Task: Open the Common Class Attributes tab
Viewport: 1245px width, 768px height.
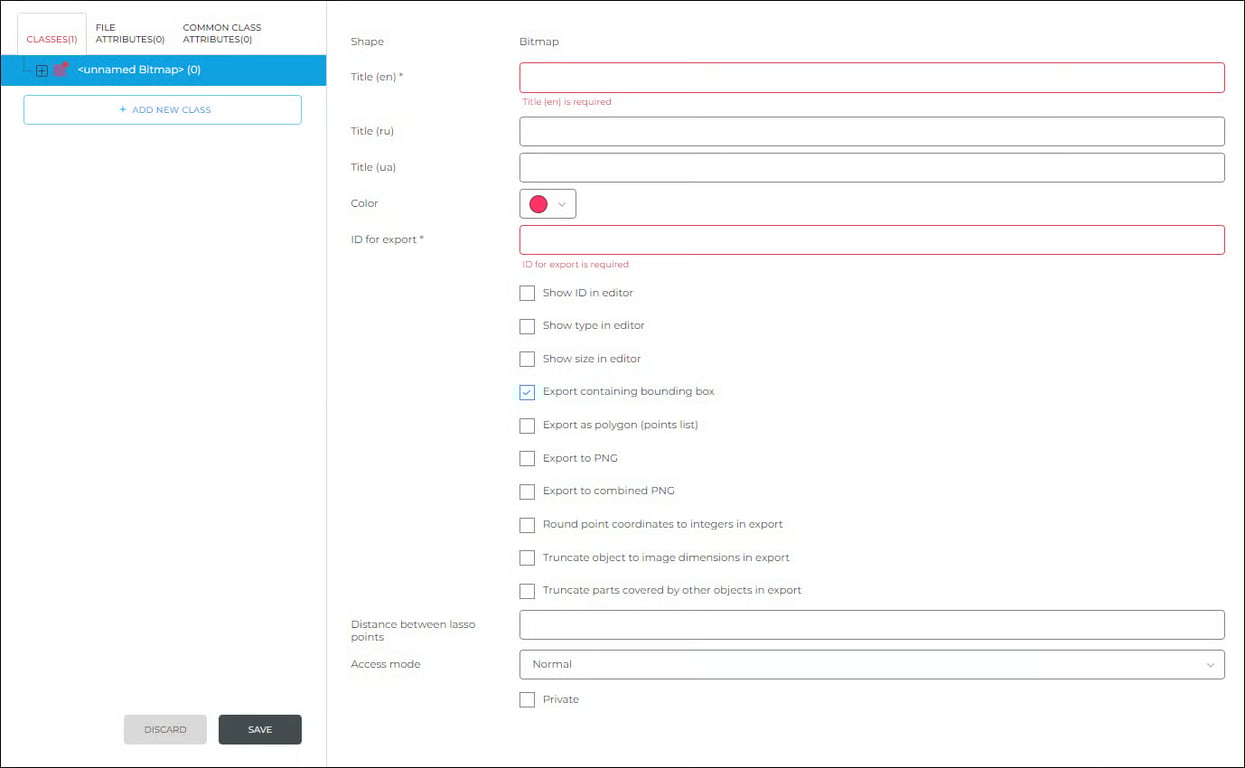Action: [221, 33]
